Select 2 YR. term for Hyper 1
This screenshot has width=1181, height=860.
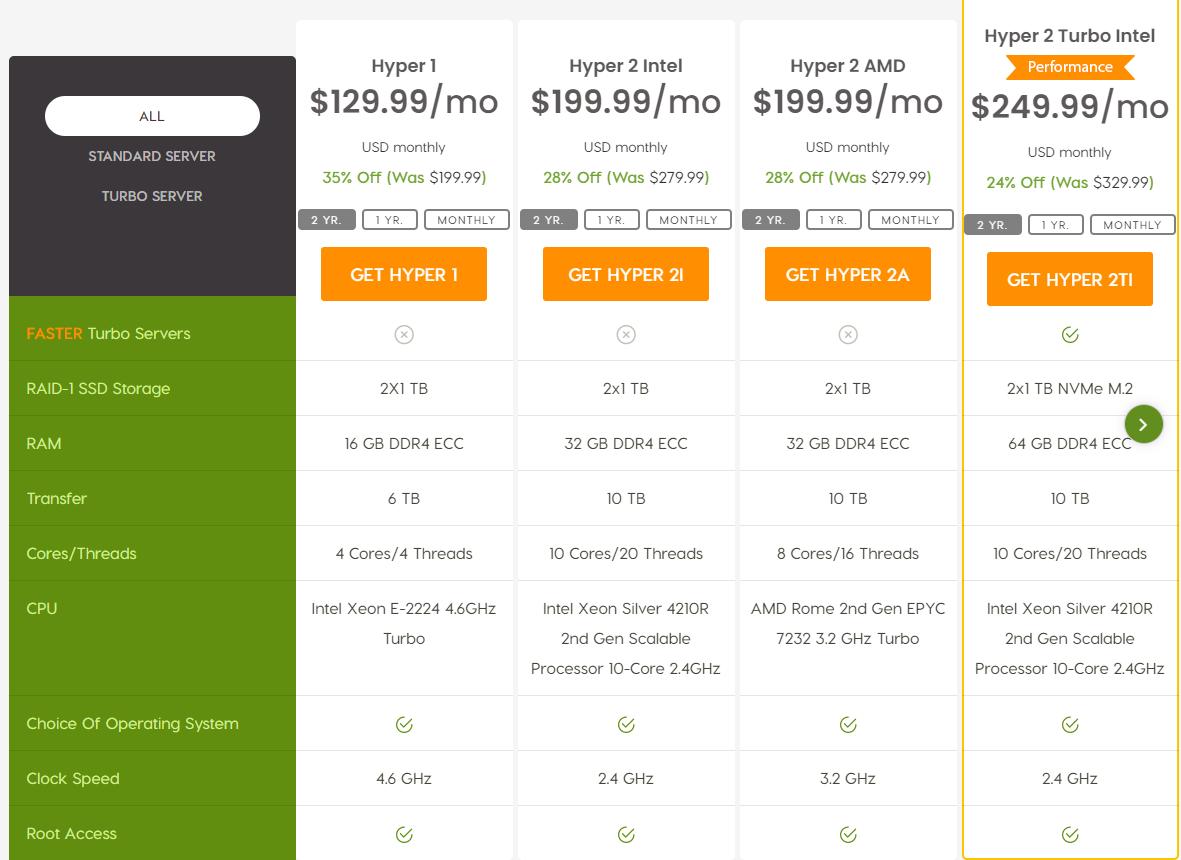pyautogui.click(x=327, y=220)
